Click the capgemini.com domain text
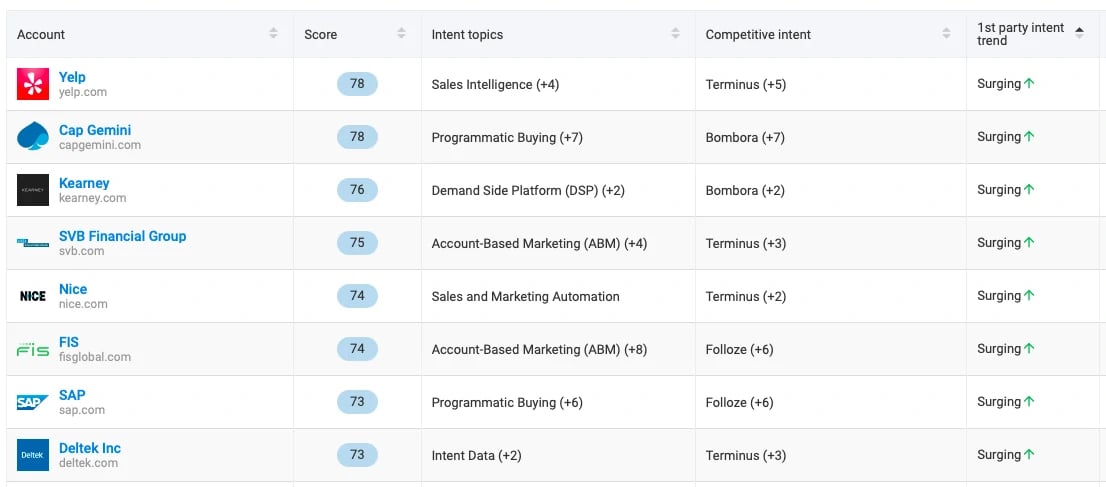This screenshot has height=487, width=1106. tap(99, 145)
